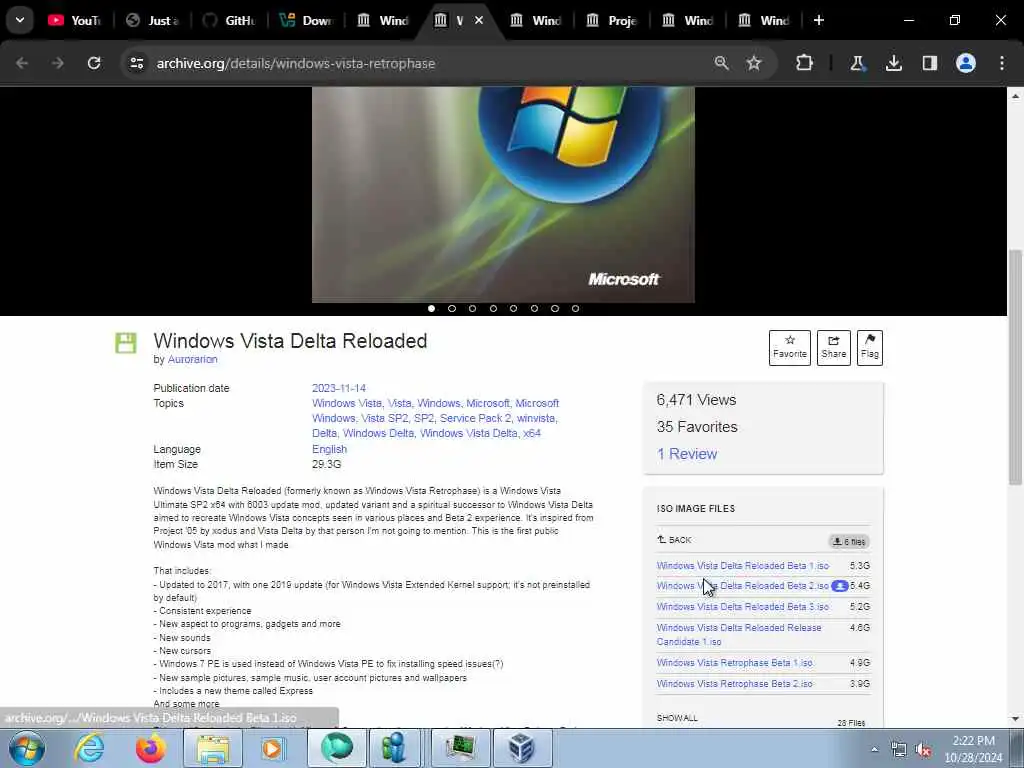Viewport: 1024px width, 768px height.
Task: Click the English language link
Action: pyautogui.click(x=329, y=449)
